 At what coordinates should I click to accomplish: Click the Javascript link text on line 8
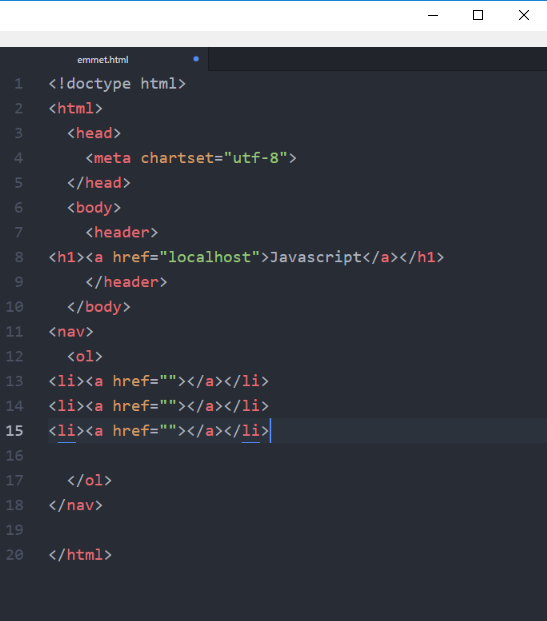click(x=315, y=257)
